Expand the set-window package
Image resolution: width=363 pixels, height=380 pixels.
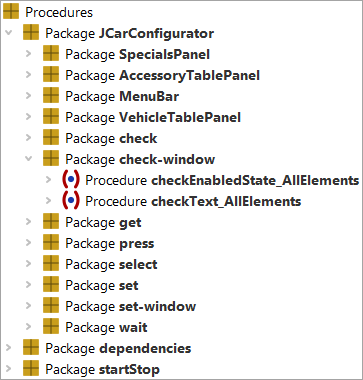click(29, 306)
